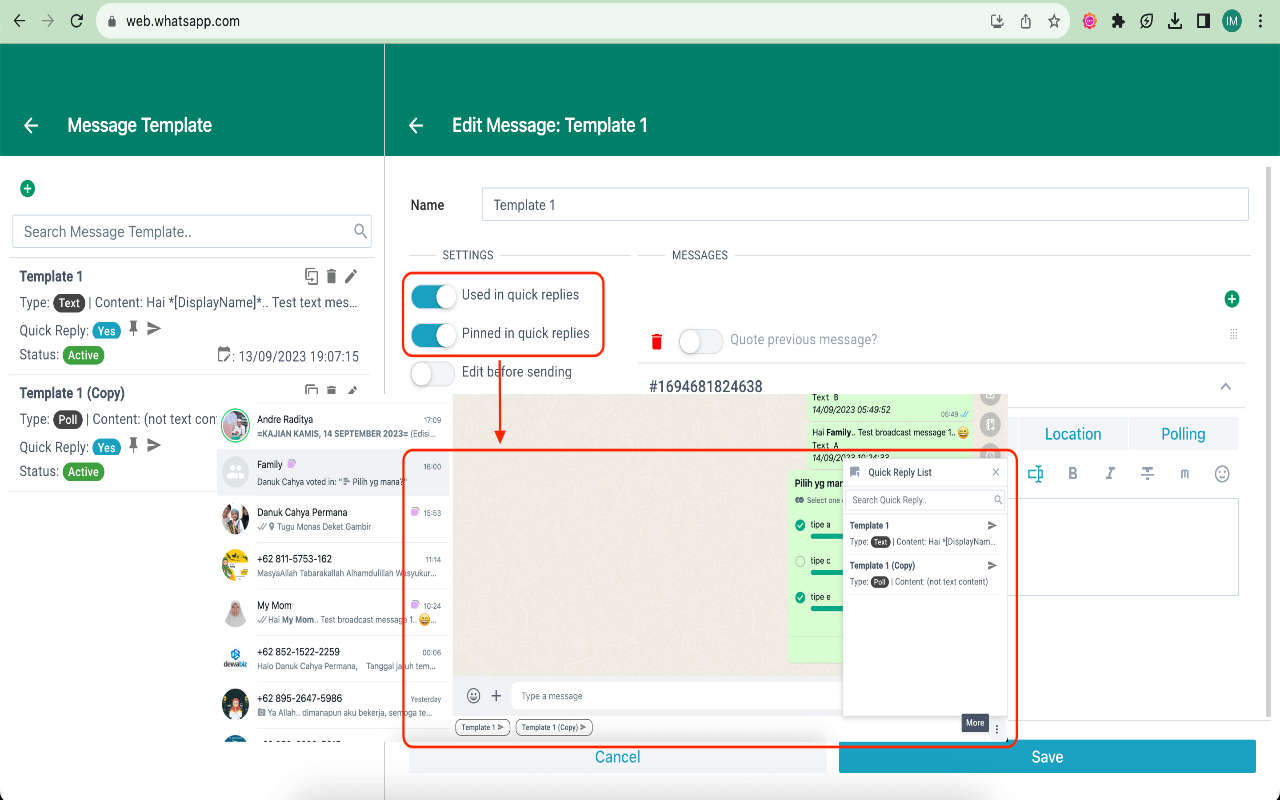Enable Quote previous message switch
The height and width of the screenshot is (800, 1280).
click(700, 341)
